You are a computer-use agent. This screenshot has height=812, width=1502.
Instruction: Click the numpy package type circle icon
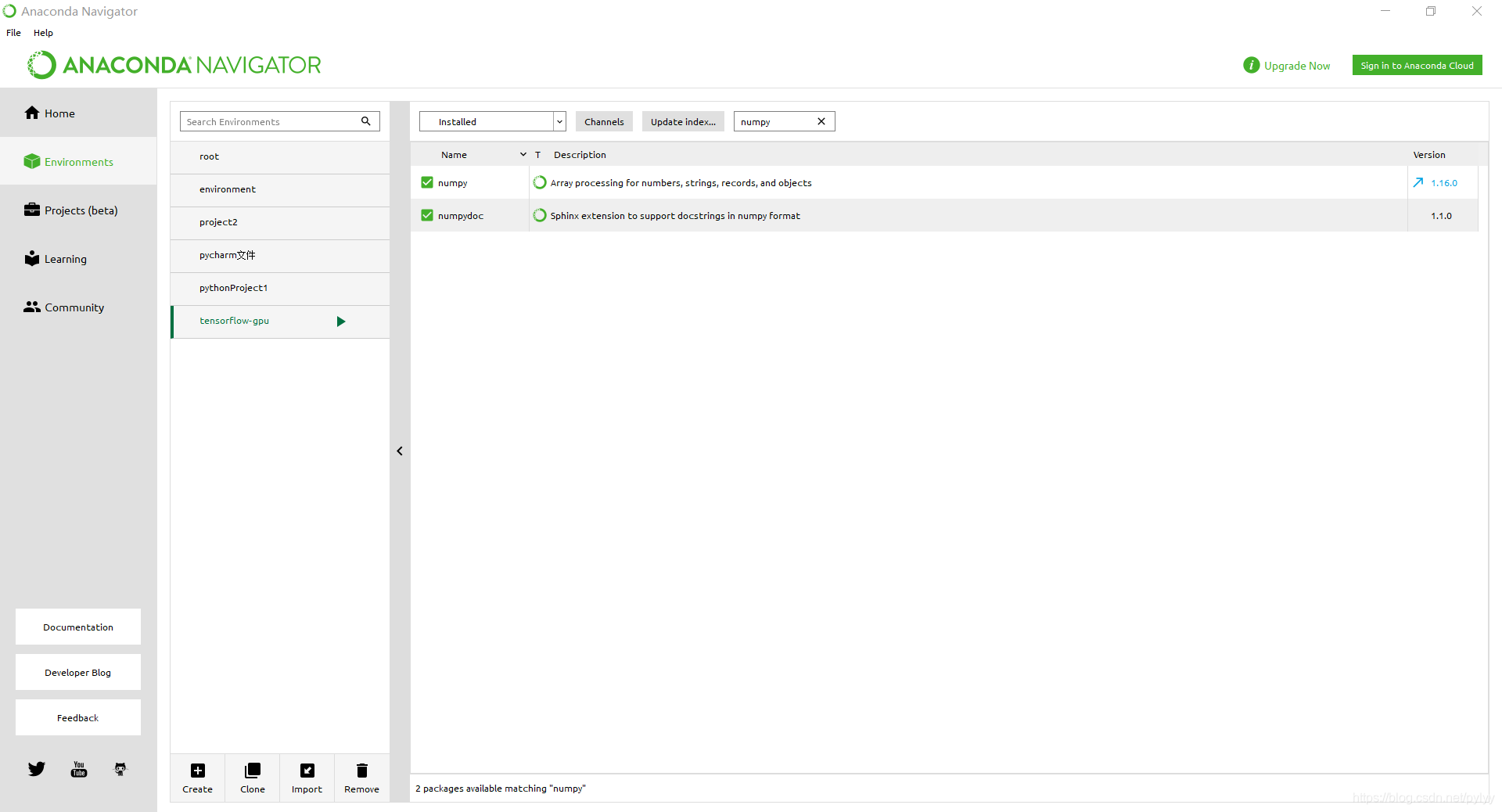540,182
